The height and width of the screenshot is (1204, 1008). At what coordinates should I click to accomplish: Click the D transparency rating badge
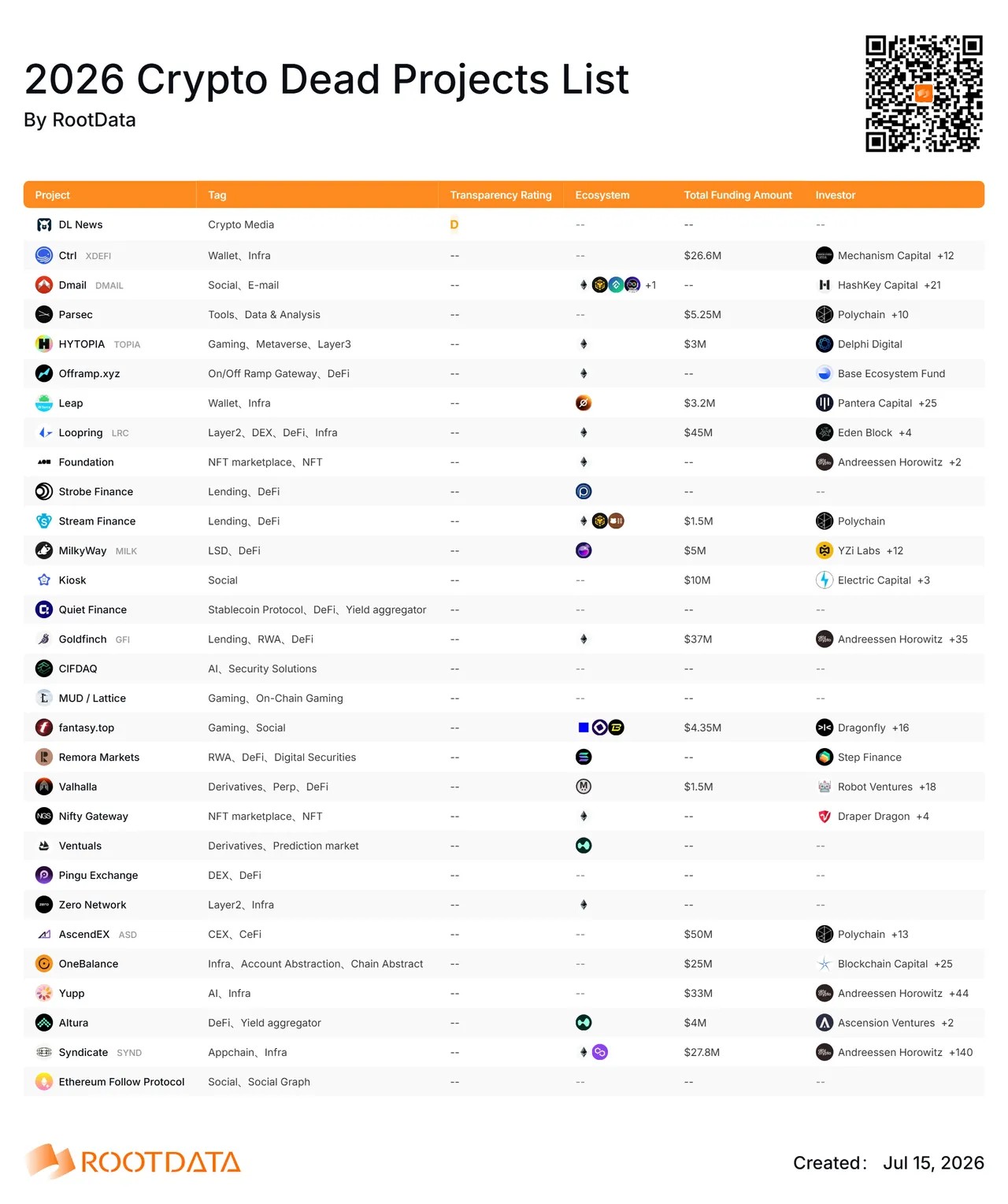coord(454,225)
